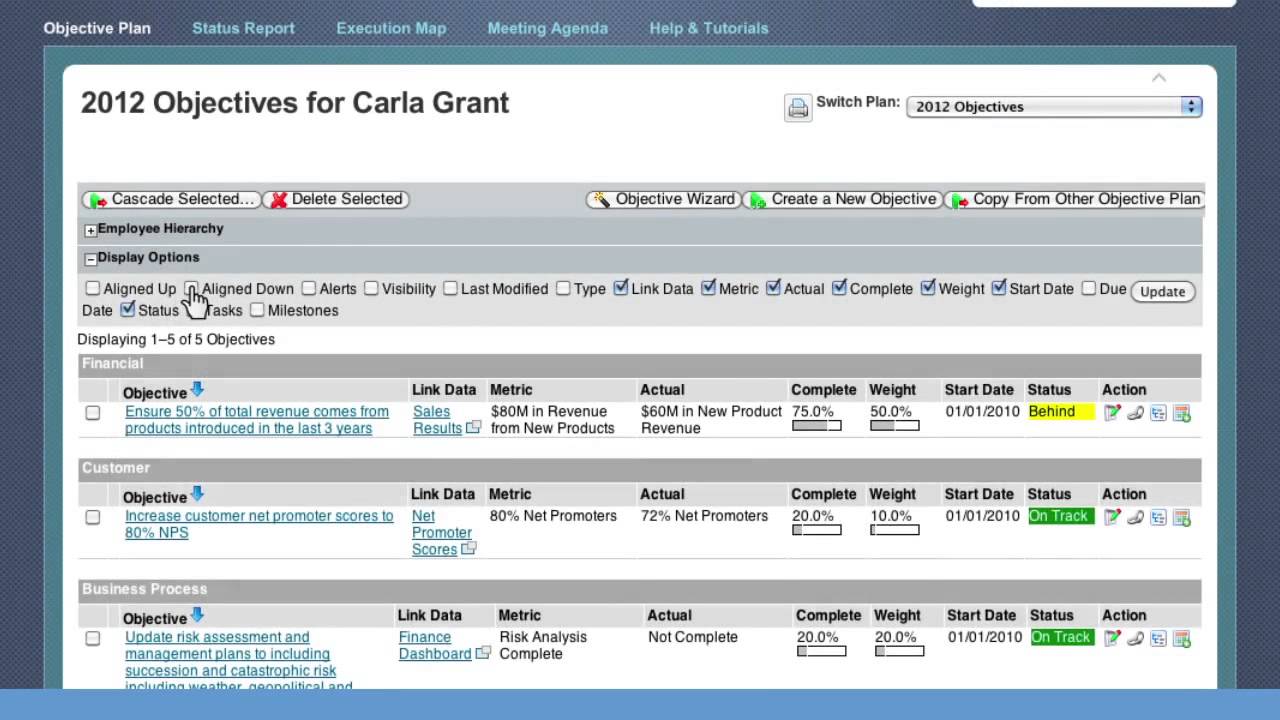Click the On Track status of the net promoter objective
The image size is (1280, 720).
tap(1061, 516)
